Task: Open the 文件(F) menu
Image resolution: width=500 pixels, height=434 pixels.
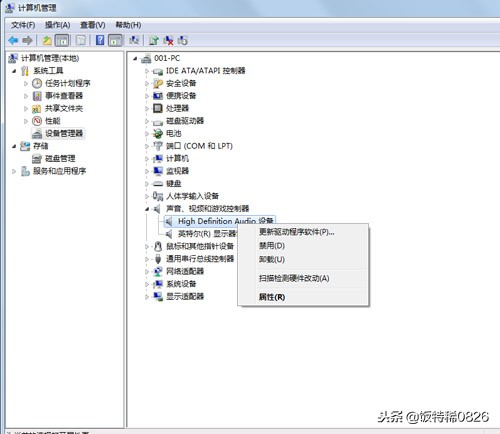Action: coord(23,25)
